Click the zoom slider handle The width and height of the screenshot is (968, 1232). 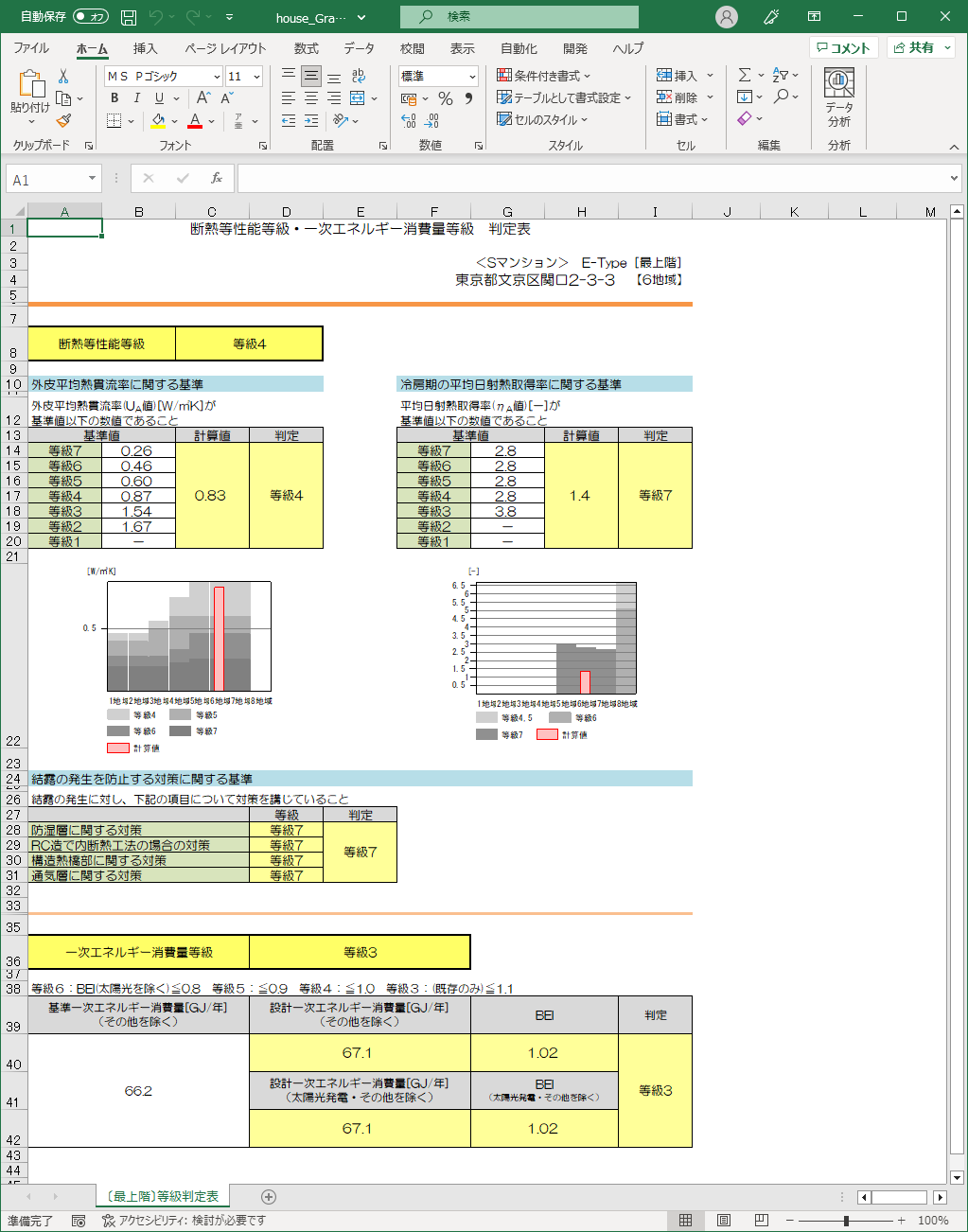[845, 1221]
